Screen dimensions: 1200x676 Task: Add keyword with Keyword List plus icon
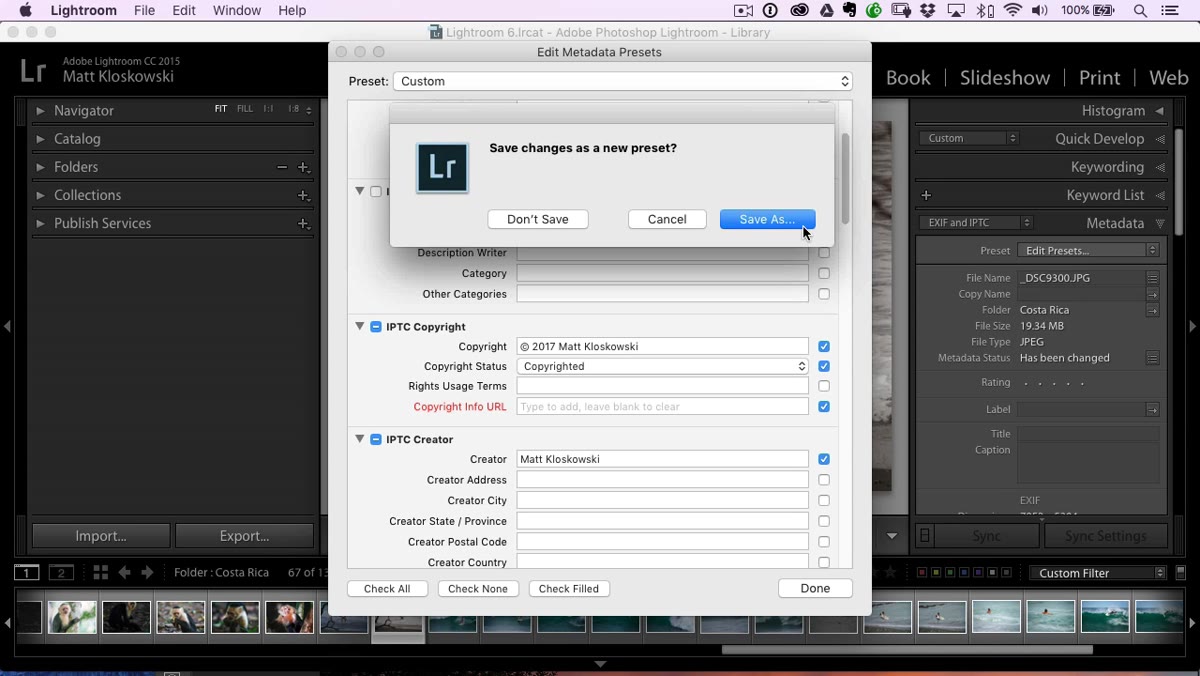click(926, 195)
